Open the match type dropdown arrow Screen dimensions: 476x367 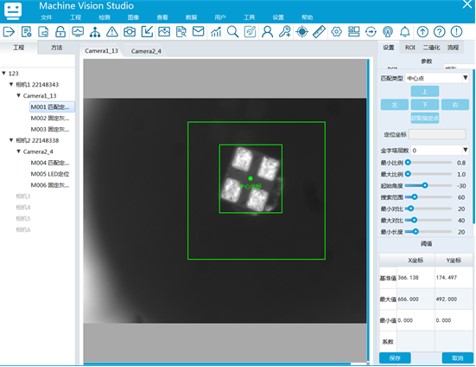click(x=465, y=78)
